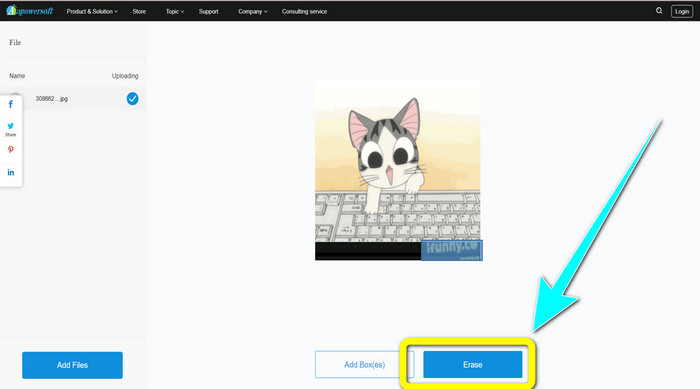Toggle the blue checkmark next to 308662...jpg
The width and height of the screenshot is (700, 389).
(x=132, y=99)
